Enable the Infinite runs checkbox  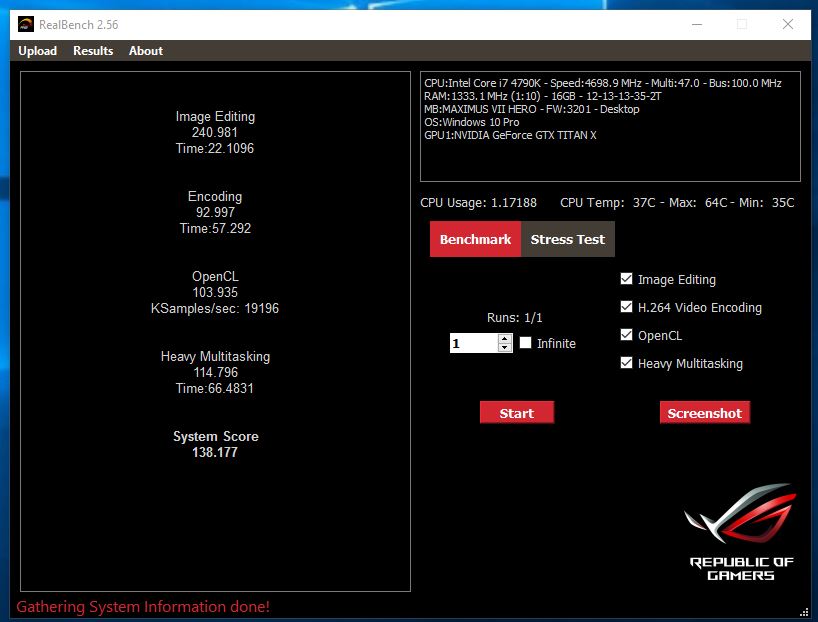coord(525,343)
